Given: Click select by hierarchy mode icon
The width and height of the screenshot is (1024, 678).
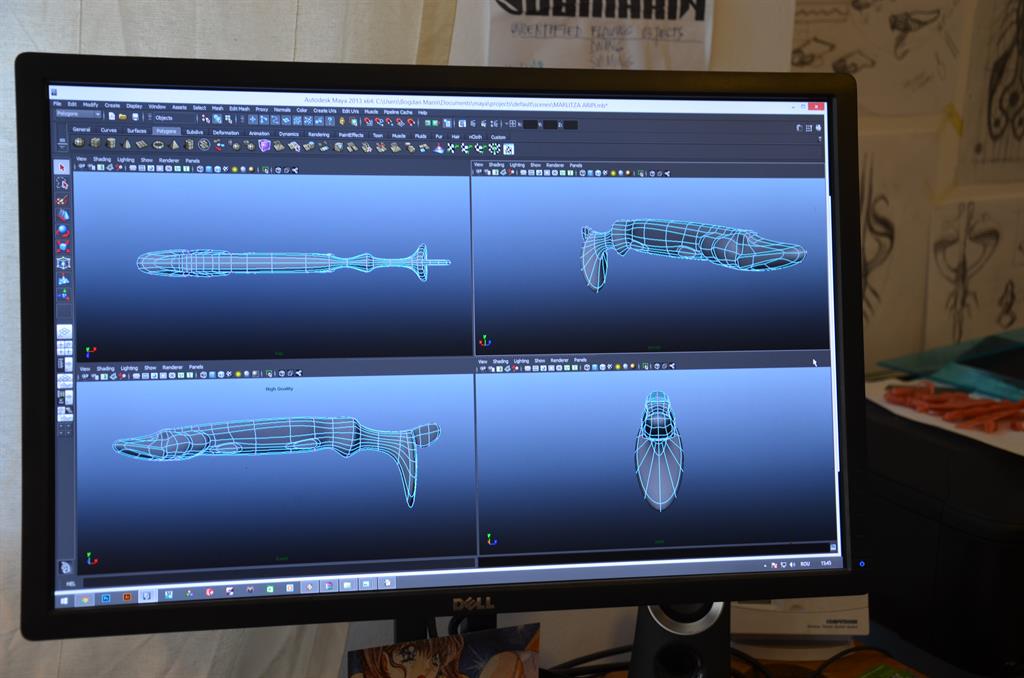Looking at the screenshot, I should pos(205,119).
